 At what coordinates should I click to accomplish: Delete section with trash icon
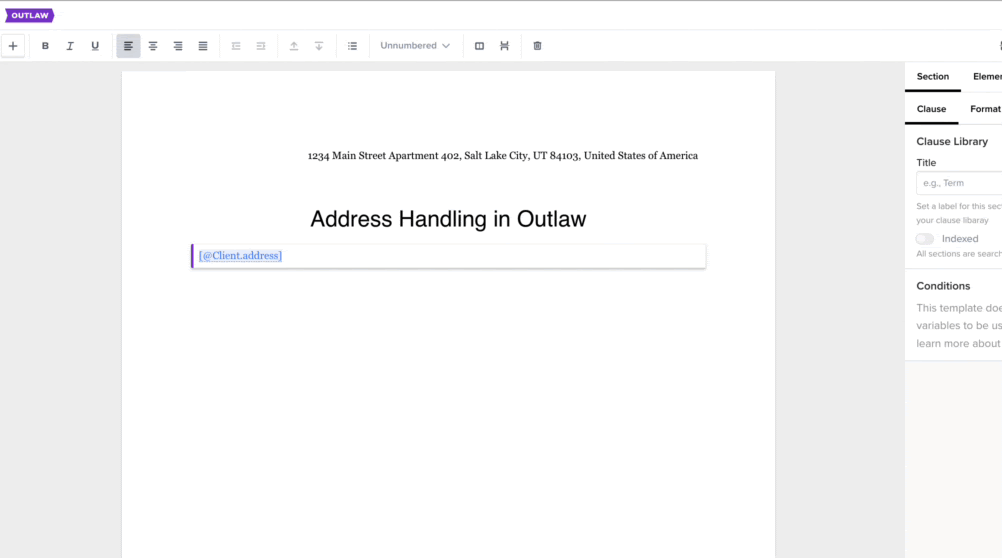coord(537,46)
